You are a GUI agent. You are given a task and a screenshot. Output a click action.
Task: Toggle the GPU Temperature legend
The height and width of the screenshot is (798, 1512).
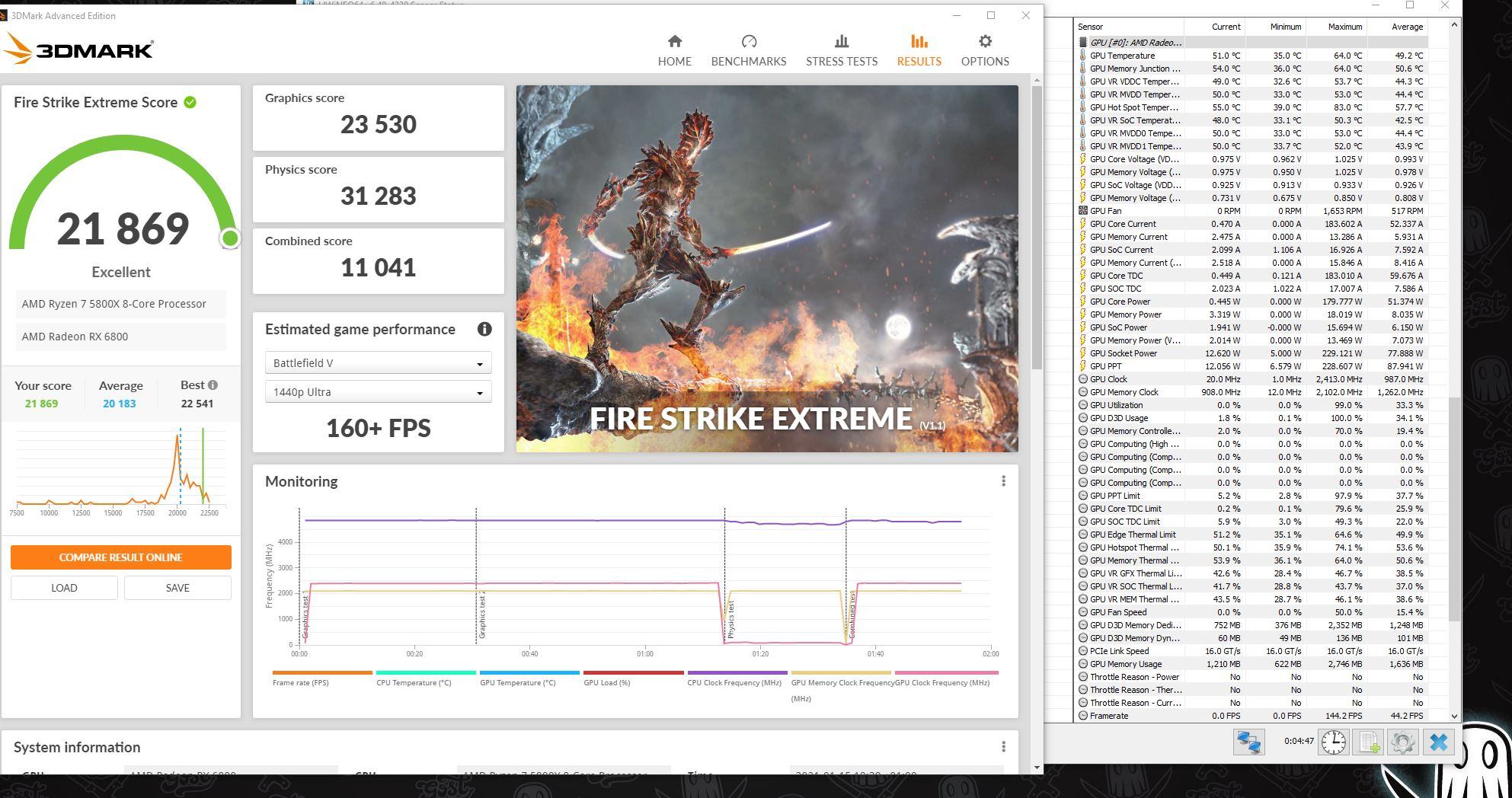[529, 678]
